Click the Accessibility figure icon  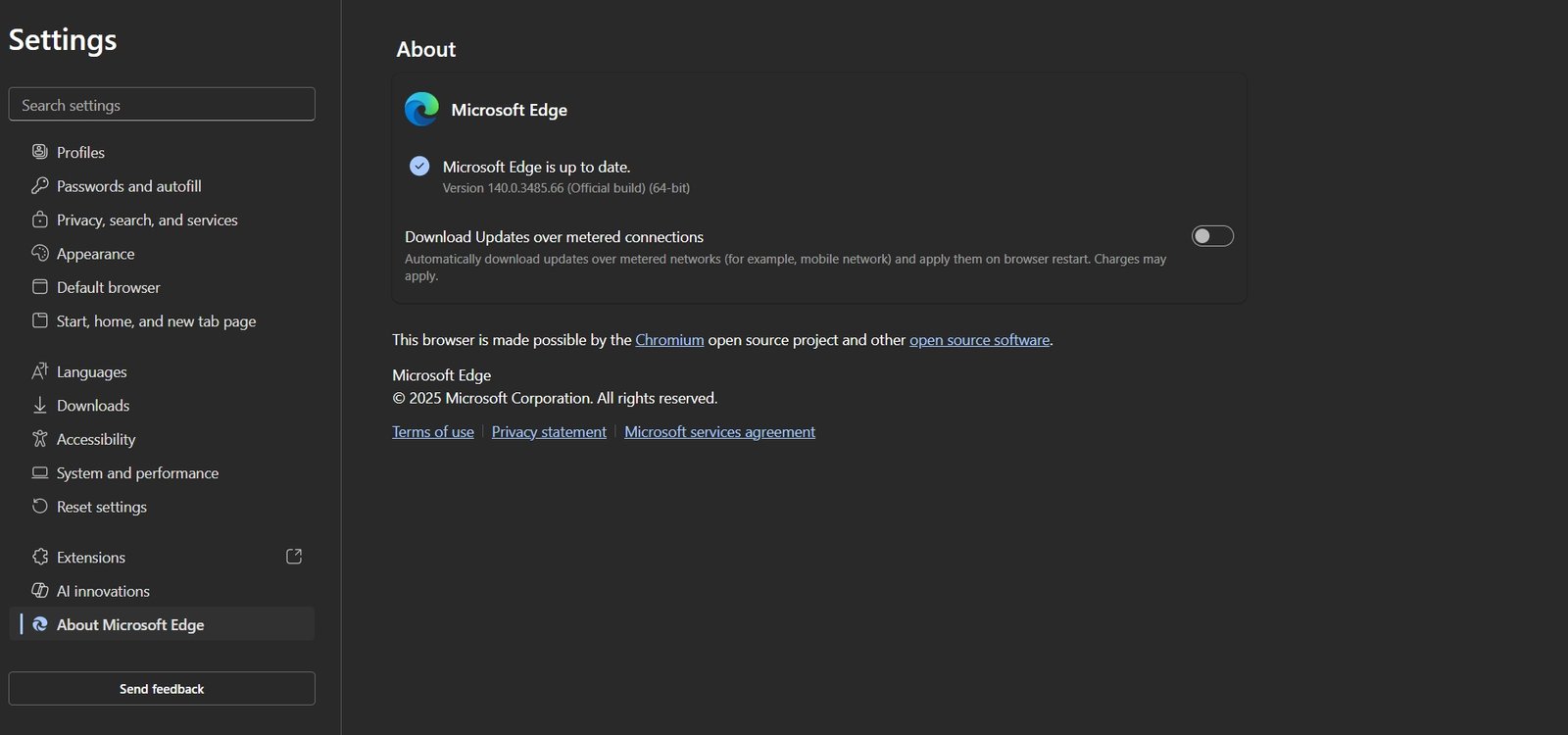pyautogui.click(x=40, y=439)
